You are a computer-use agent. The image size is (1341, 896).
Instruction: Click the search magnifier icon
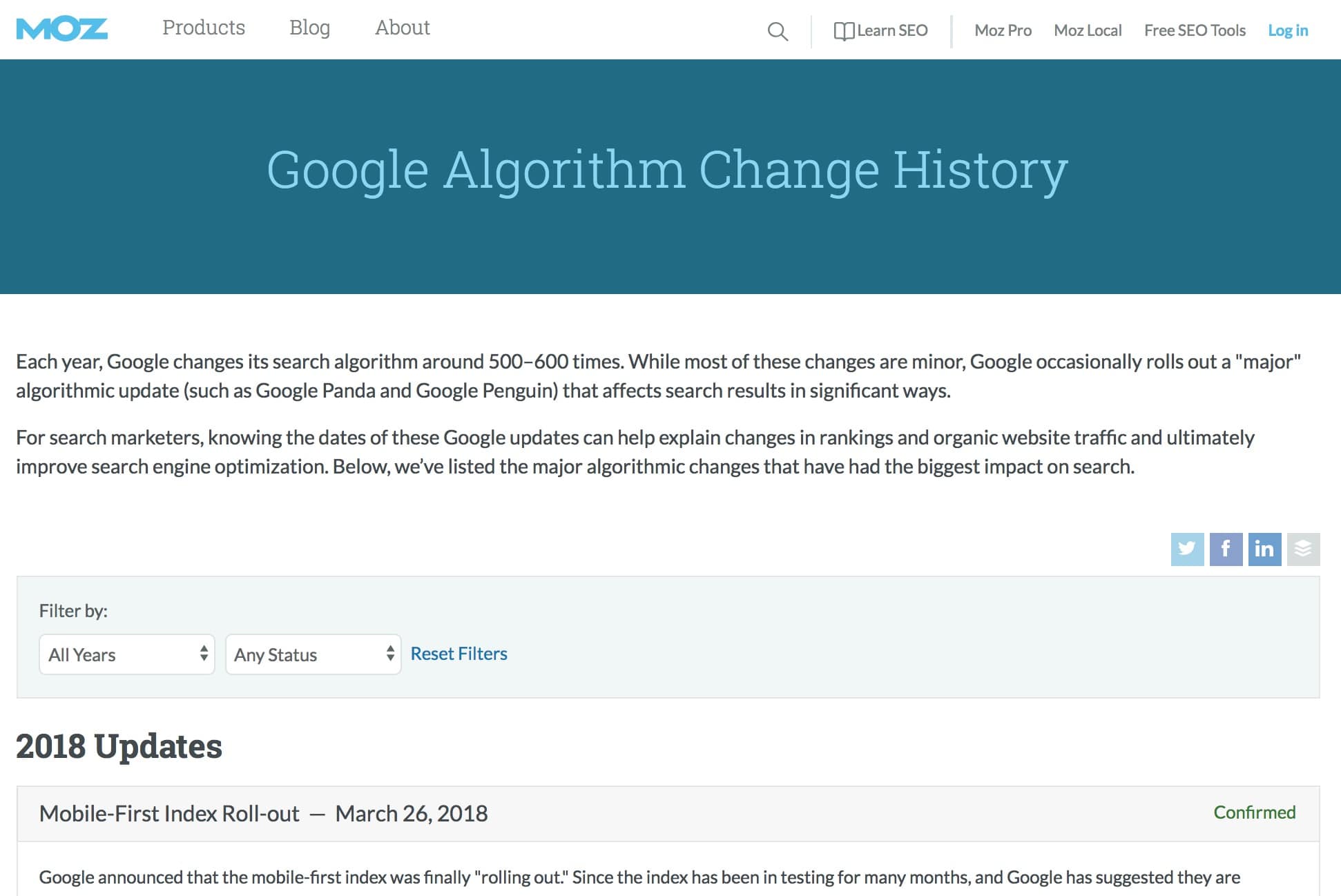click(778, 29)
